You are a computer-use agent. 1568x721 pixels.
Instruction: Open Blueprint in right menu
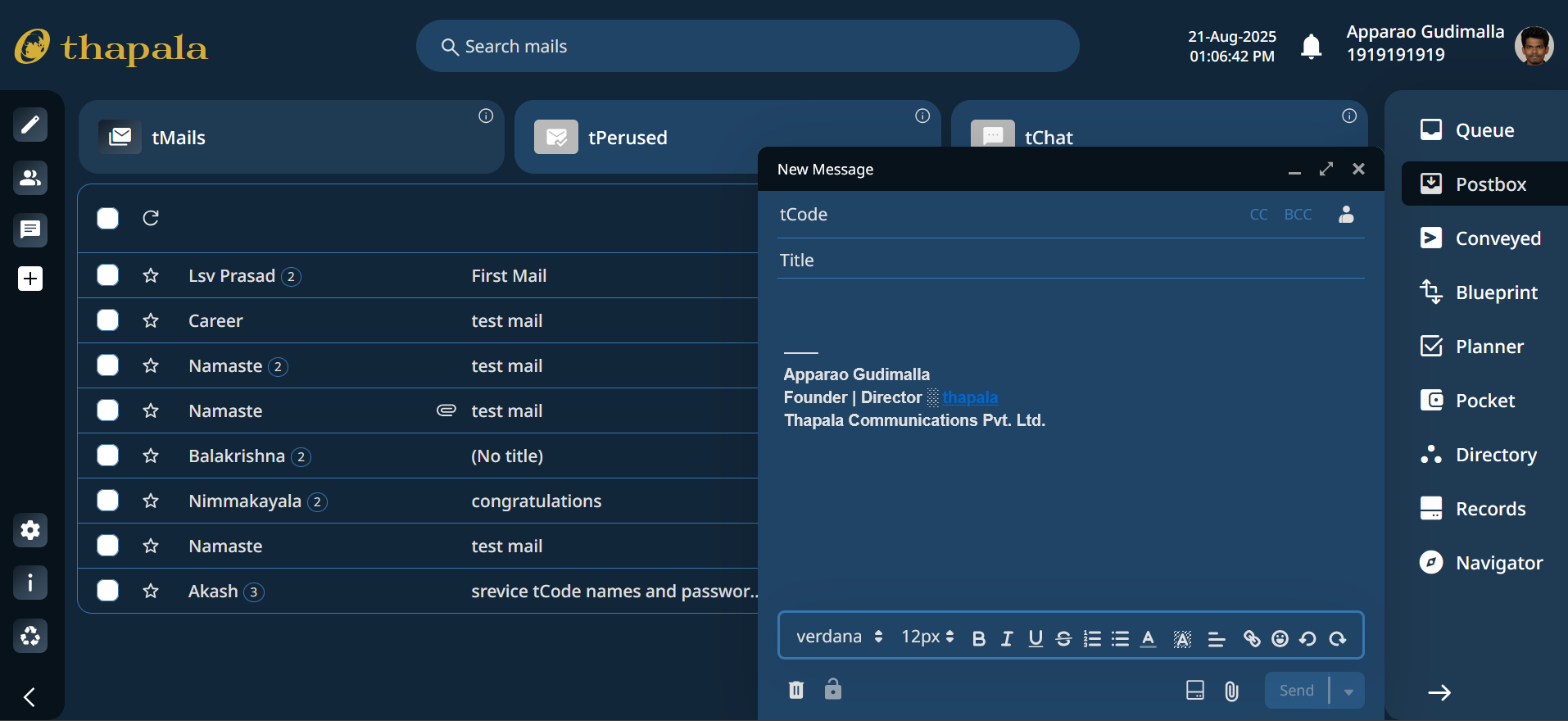pyautogui.click(x=1484, y=292)
